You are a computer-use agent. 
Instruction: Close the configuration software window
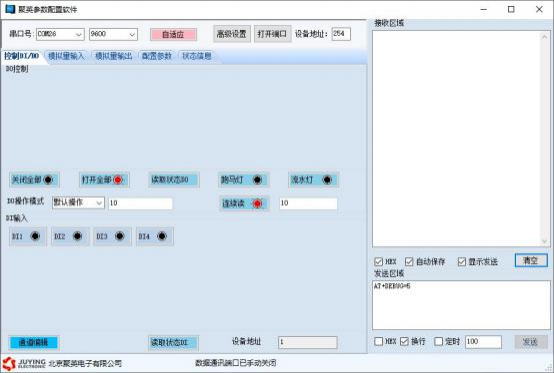click(539, 10)
